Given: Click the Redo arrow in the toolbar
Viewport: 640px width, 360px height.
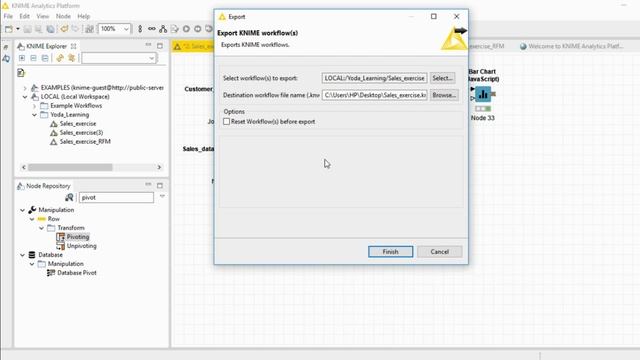Looking at the screenshot, I should (x=75, y=29).
